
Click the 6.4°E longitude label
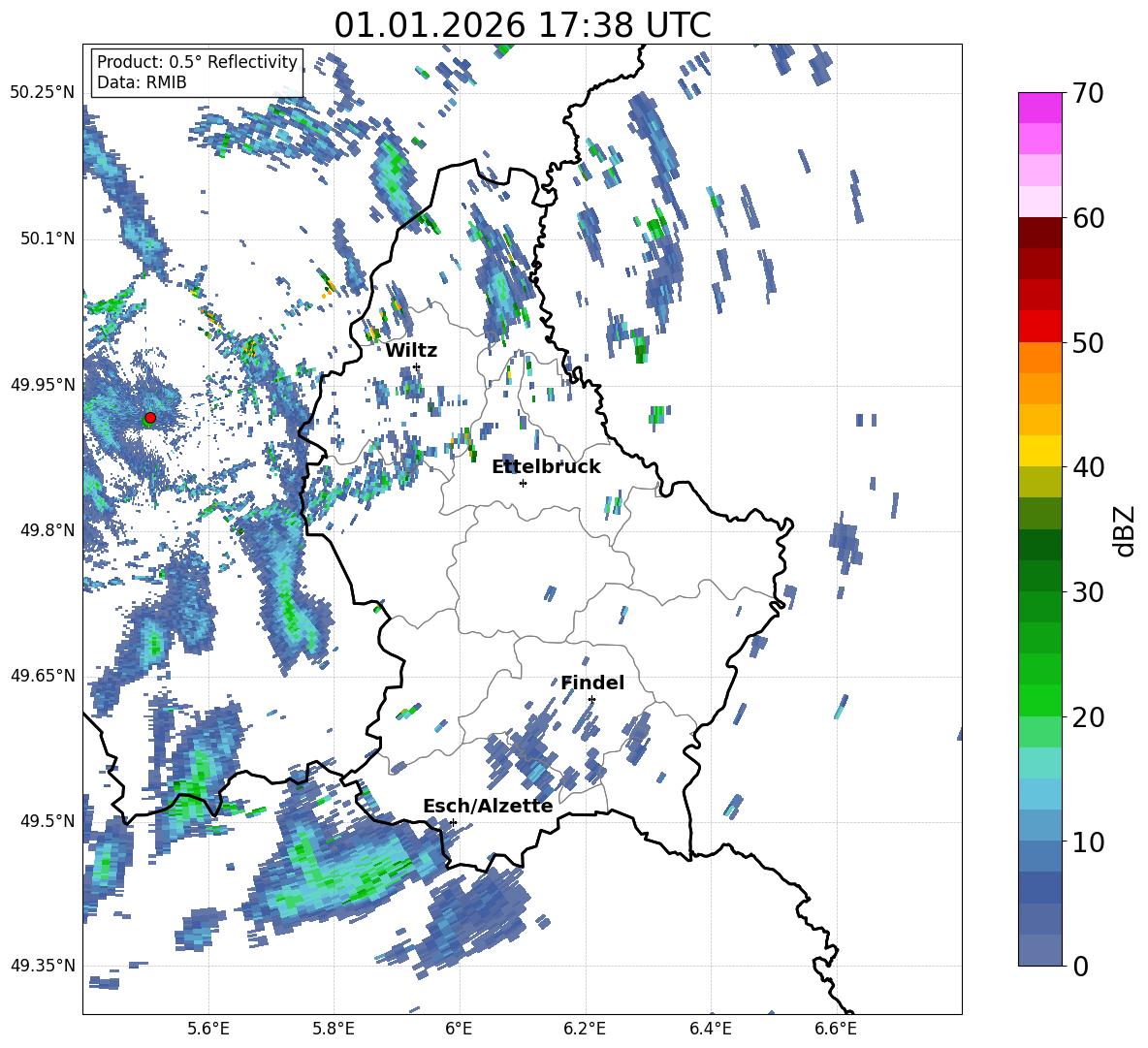[710, 1029]
